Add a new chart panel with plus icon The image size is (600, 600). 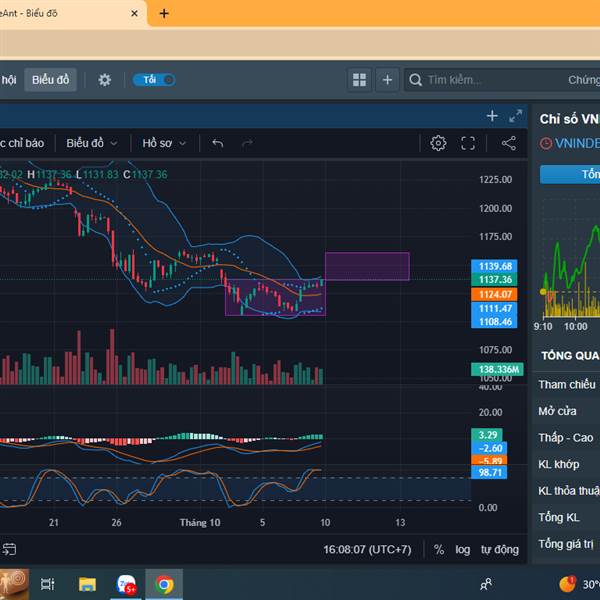(492, 116)
